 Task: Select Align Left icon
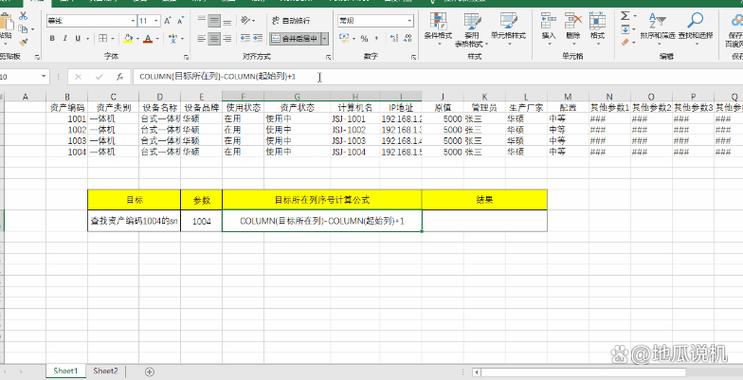pos(201,38)
